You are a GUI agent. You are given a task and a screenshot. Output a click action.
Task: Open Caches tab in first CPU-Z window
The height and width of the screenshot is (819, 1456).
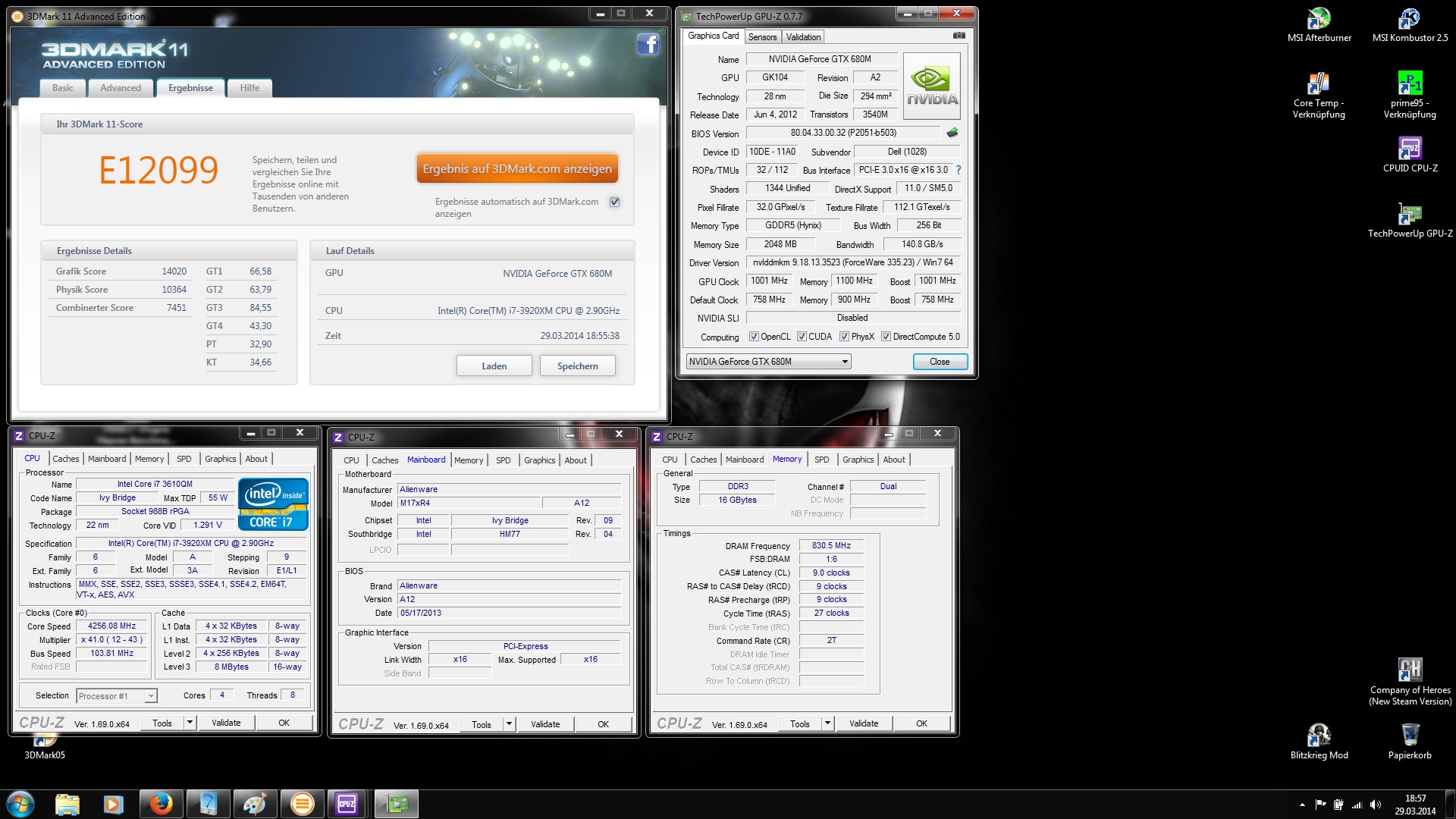click(65, 459)
